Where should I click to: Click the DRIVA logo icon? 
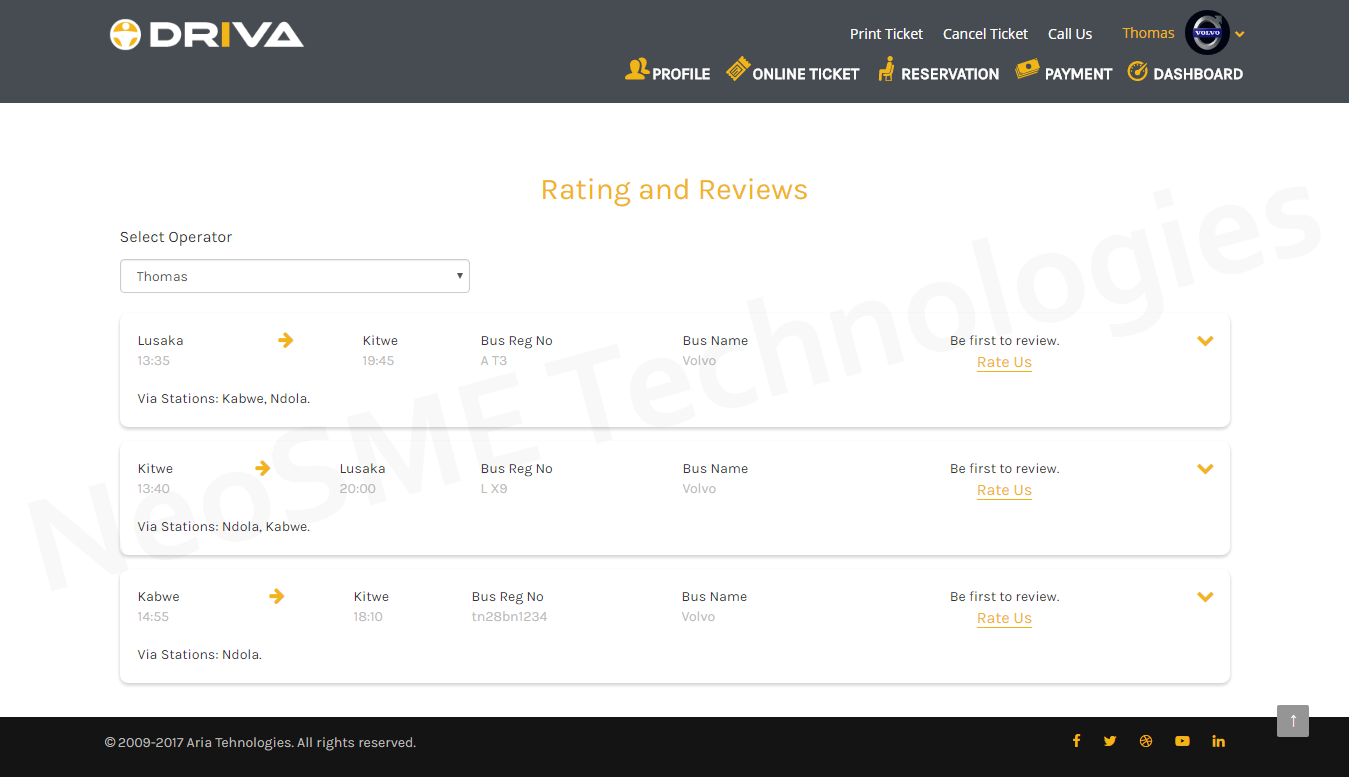click(x=124, y=33)
